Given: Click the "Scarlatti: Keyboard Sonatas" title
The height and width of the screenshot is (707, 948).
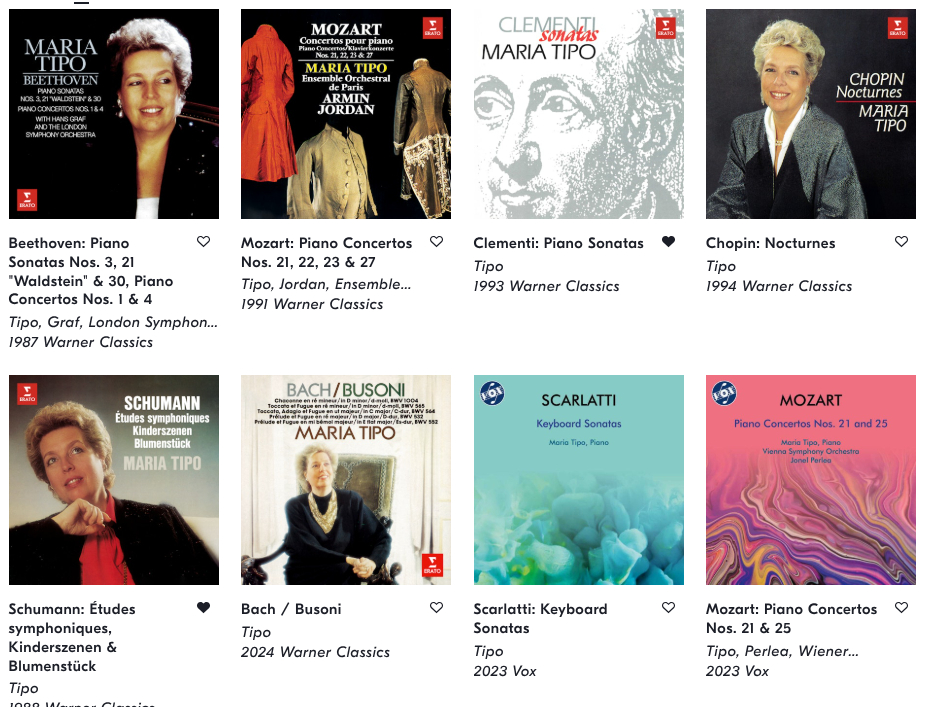Looking at the screenshot, I should pos(541,619).
